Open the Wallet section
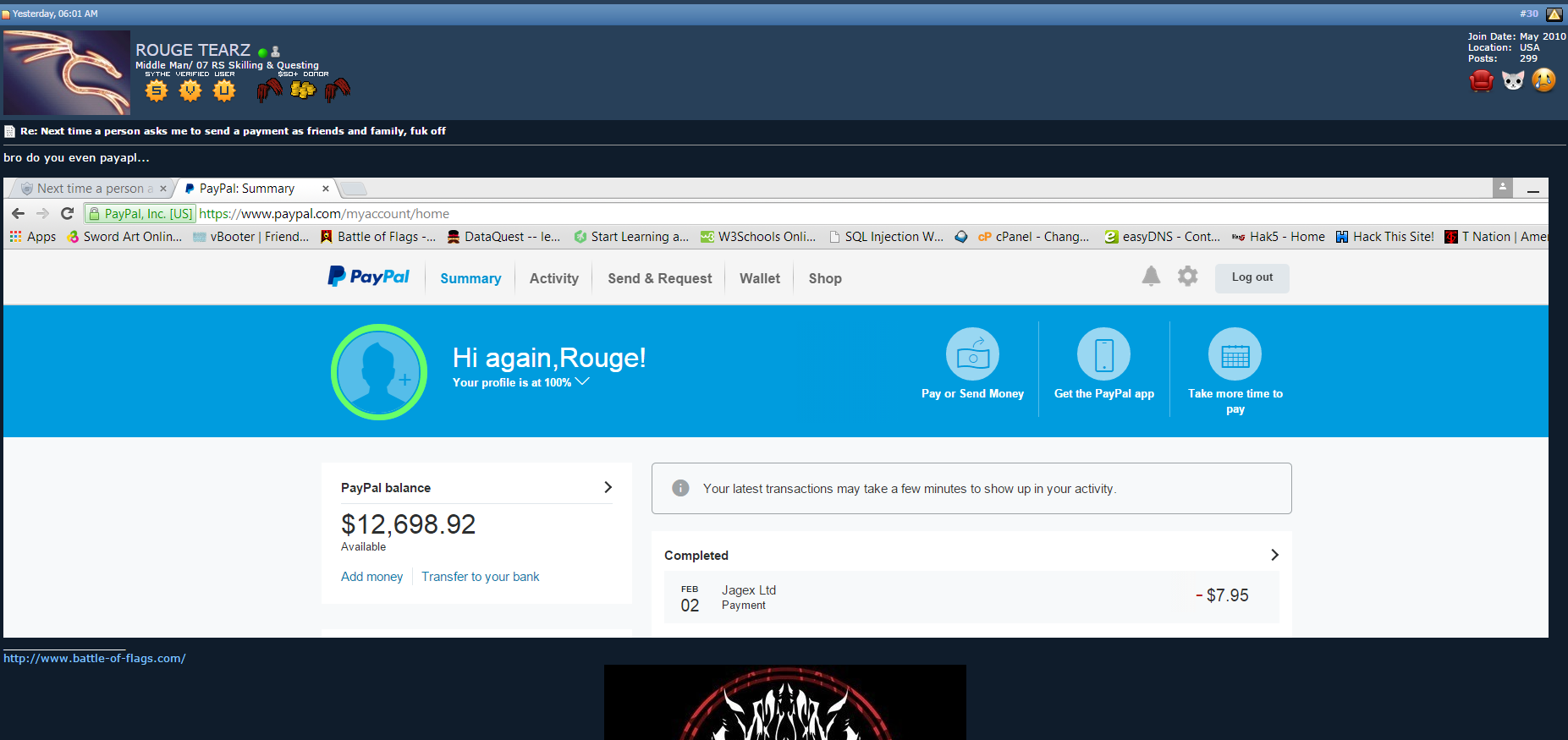This screenshot has width=1568, height=740. 760,278
